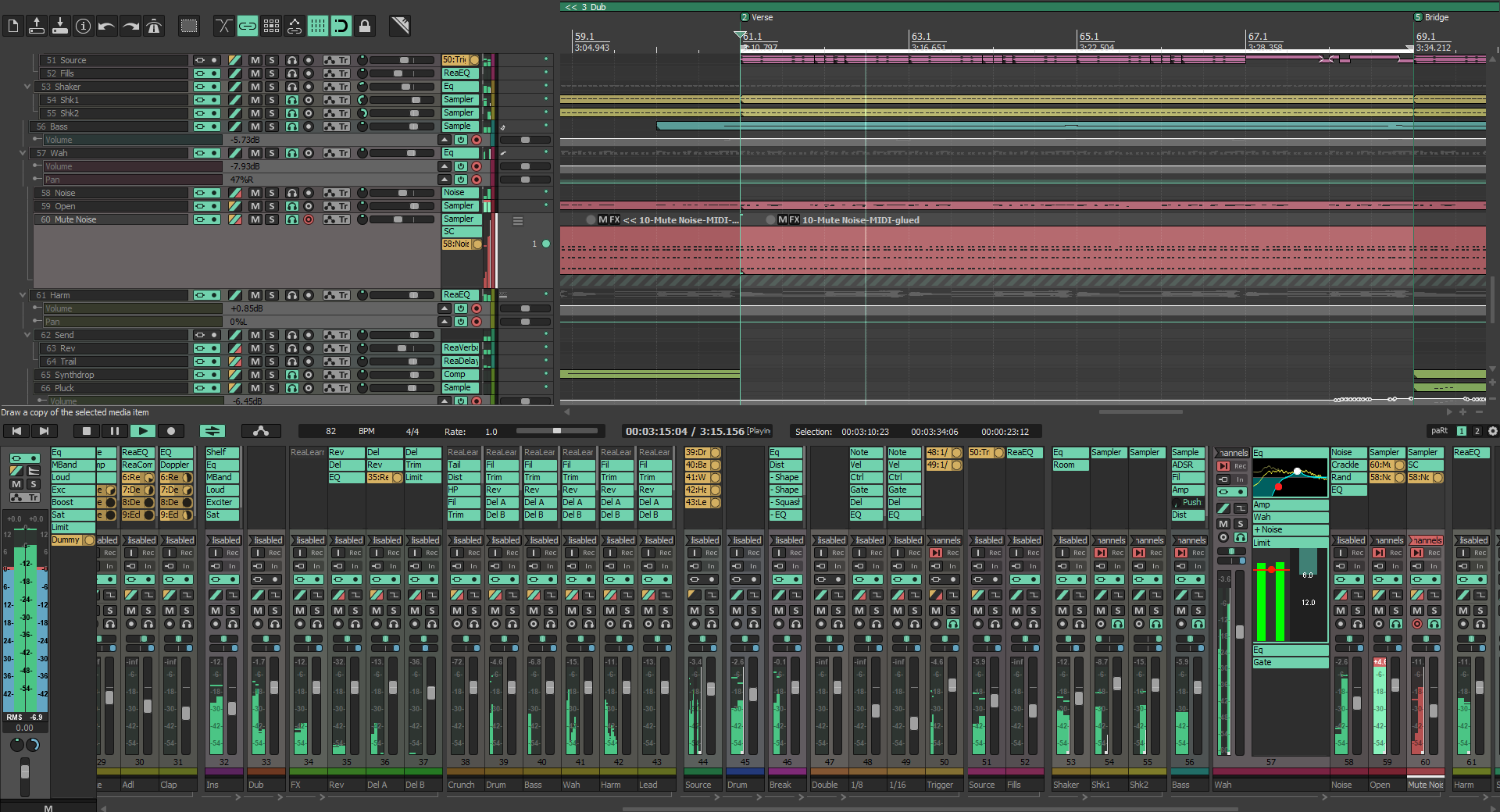Collapse the 57 Wah folder track

coord(22,153)
